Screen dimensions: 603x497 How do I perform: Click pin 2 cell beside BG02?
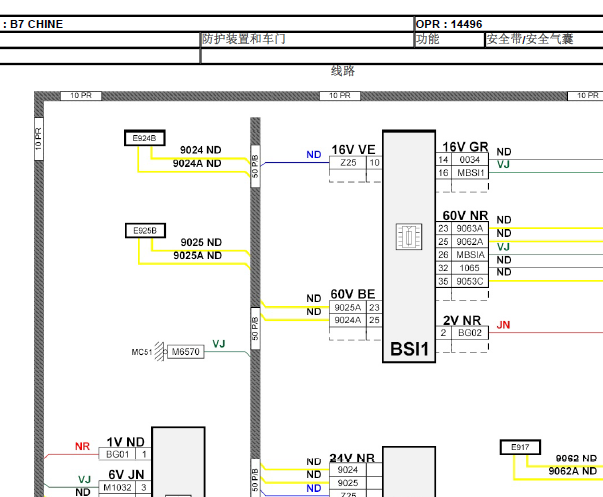[443, 333]
